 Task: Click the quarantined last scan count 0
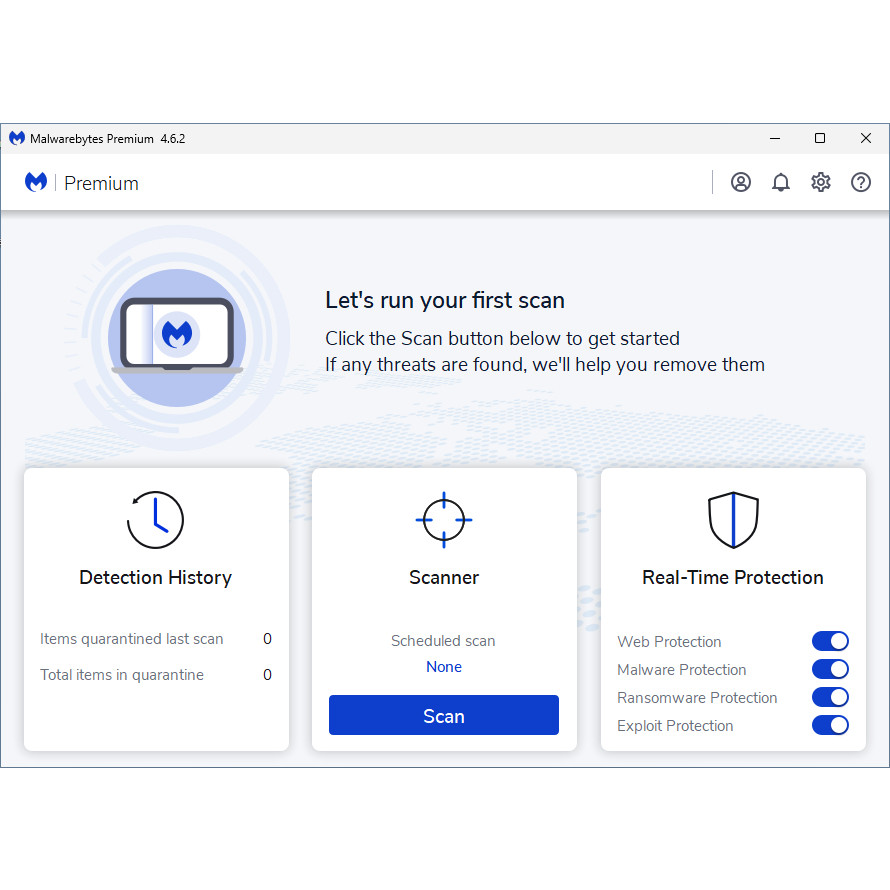click(267, 639)
